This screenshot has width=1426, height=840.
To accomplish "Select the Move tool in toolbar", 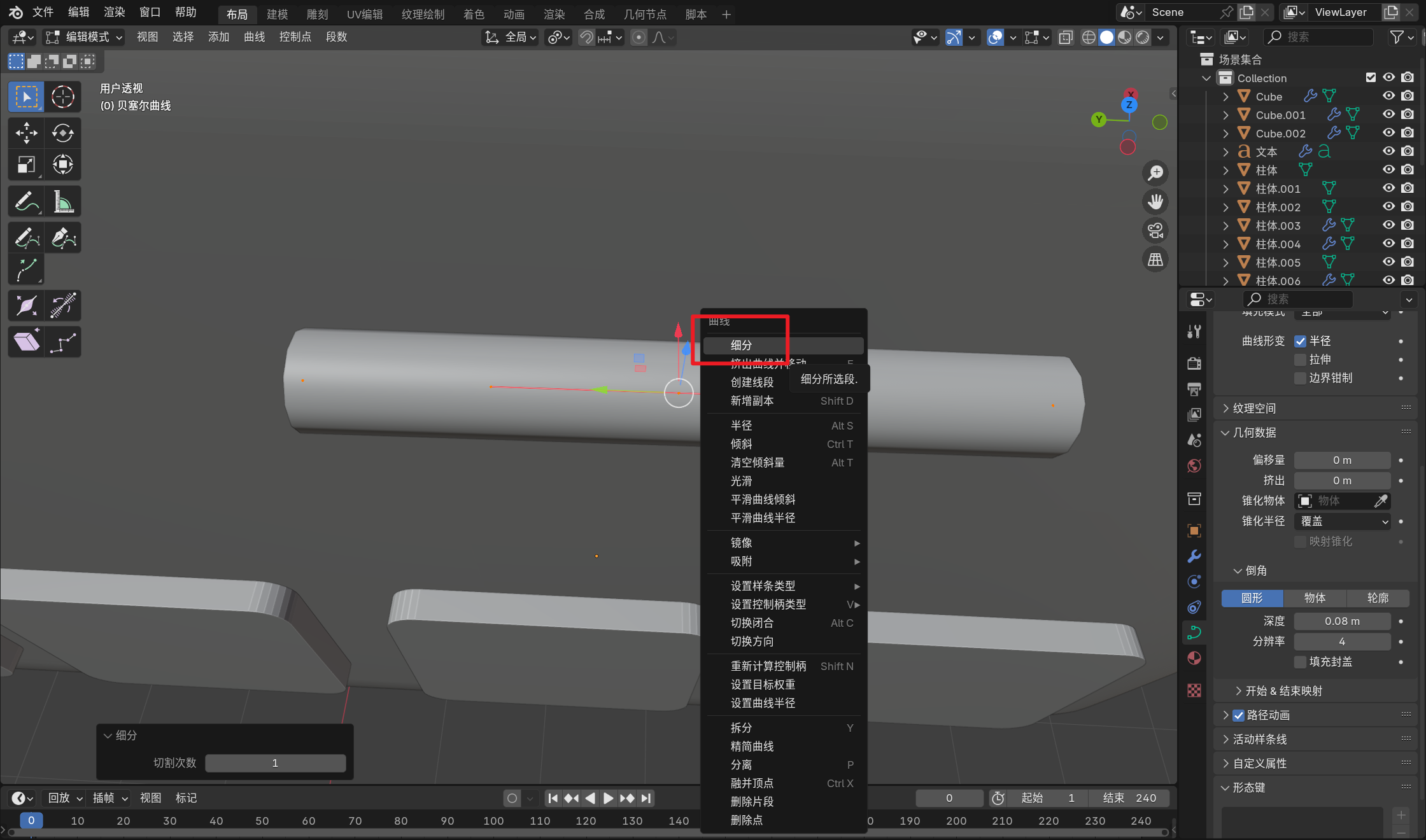I will coord(26,133).
